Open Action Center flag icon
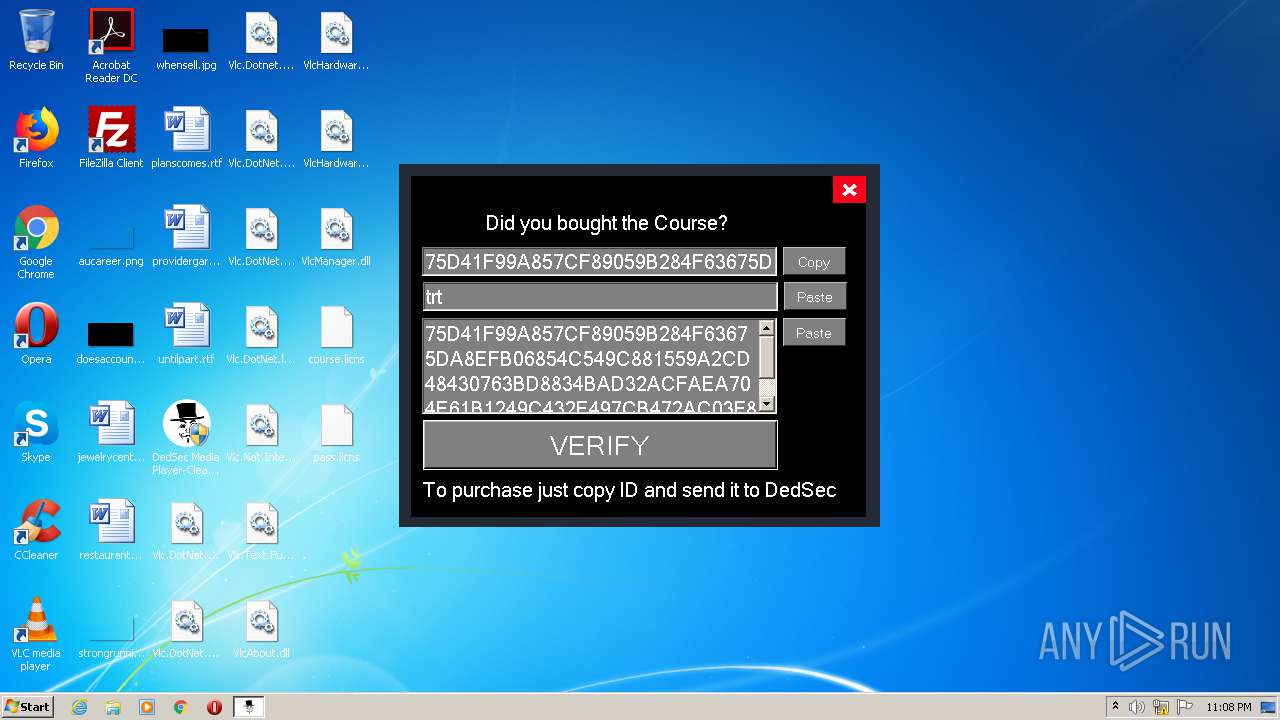 [x=1185, y=707]
